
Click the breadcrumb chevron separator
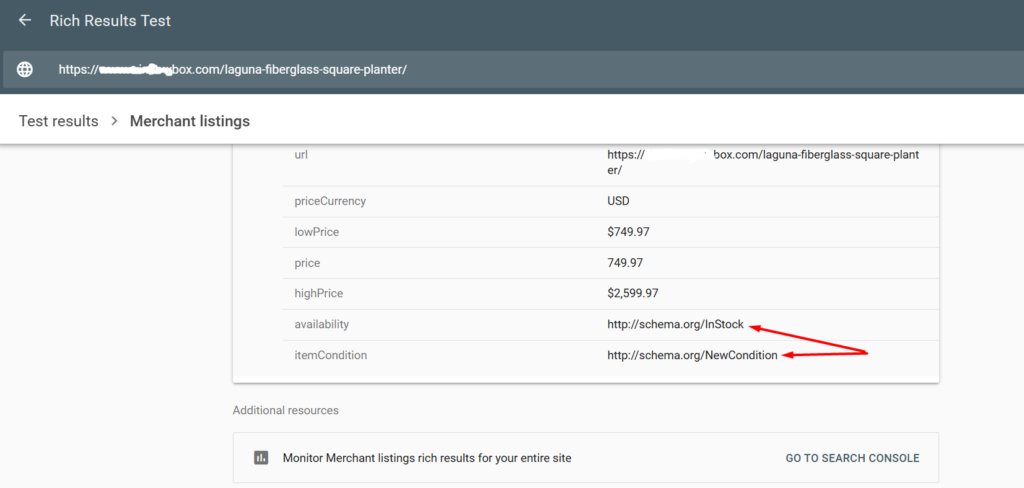[114, 121]
